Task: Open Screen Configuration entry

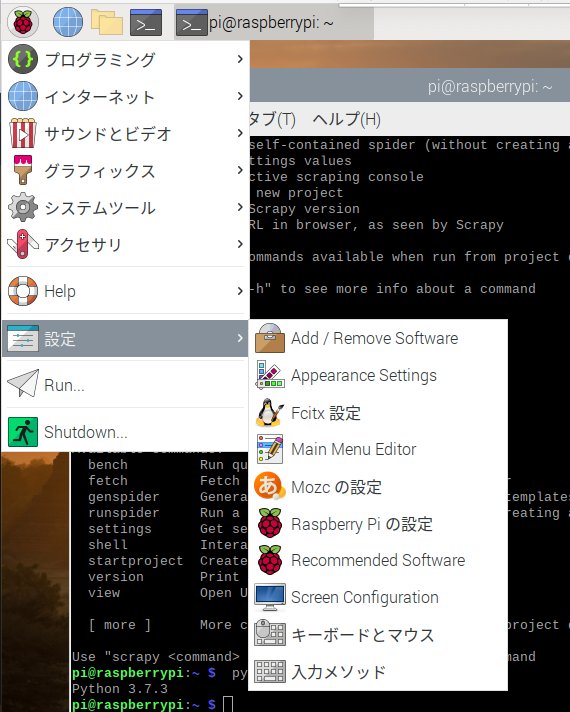Action: [378, 597]
